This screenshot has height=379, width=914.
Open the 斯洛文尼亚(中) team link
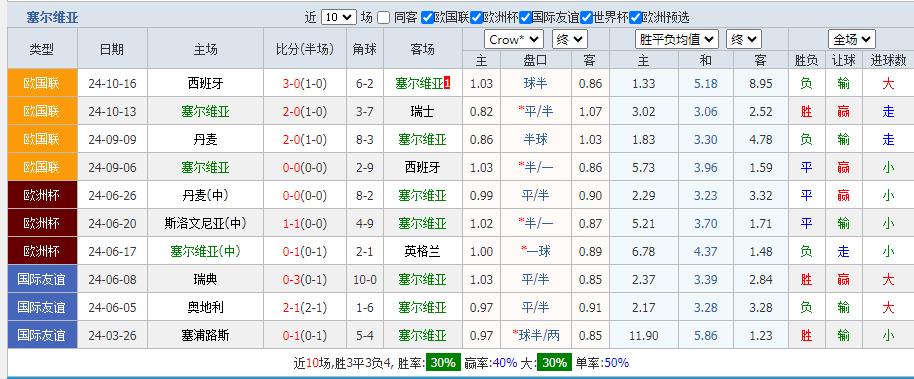click(205, 223)
